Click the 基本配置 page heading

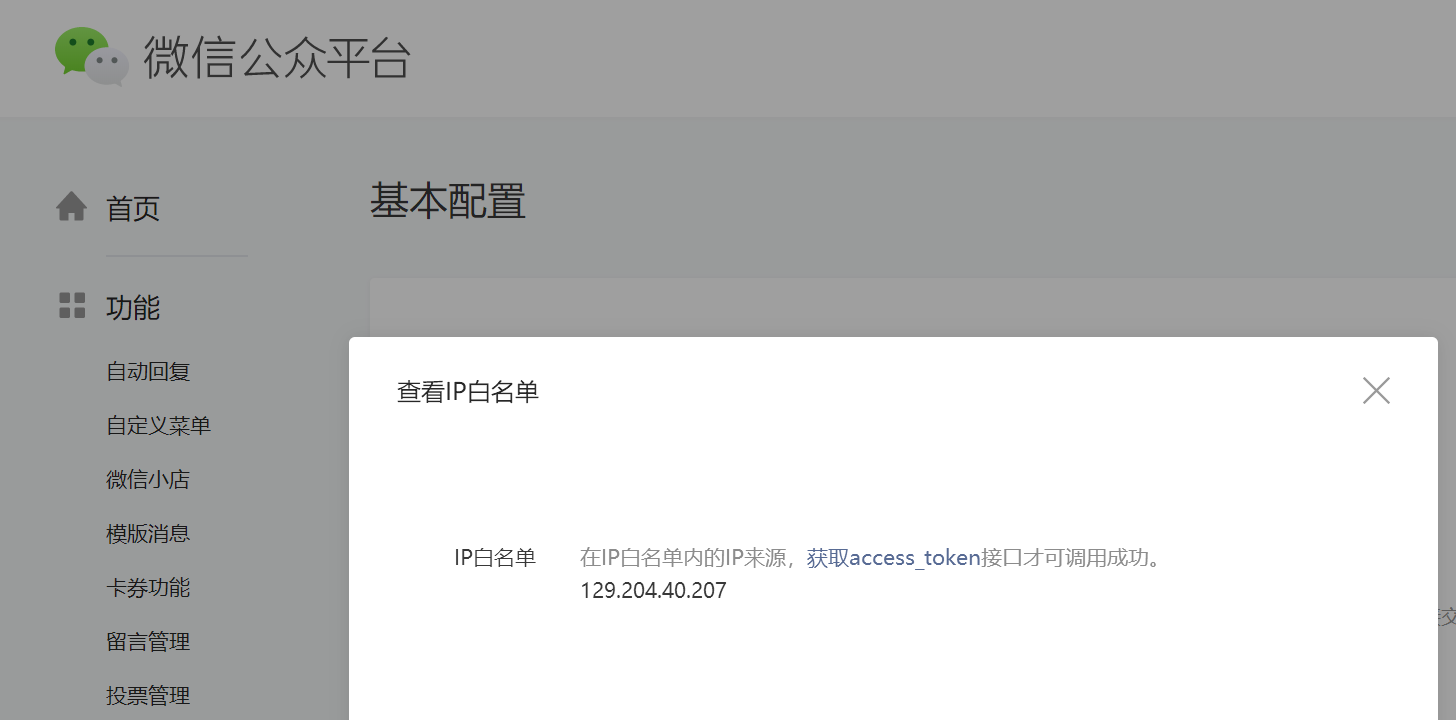coord(448,201)
